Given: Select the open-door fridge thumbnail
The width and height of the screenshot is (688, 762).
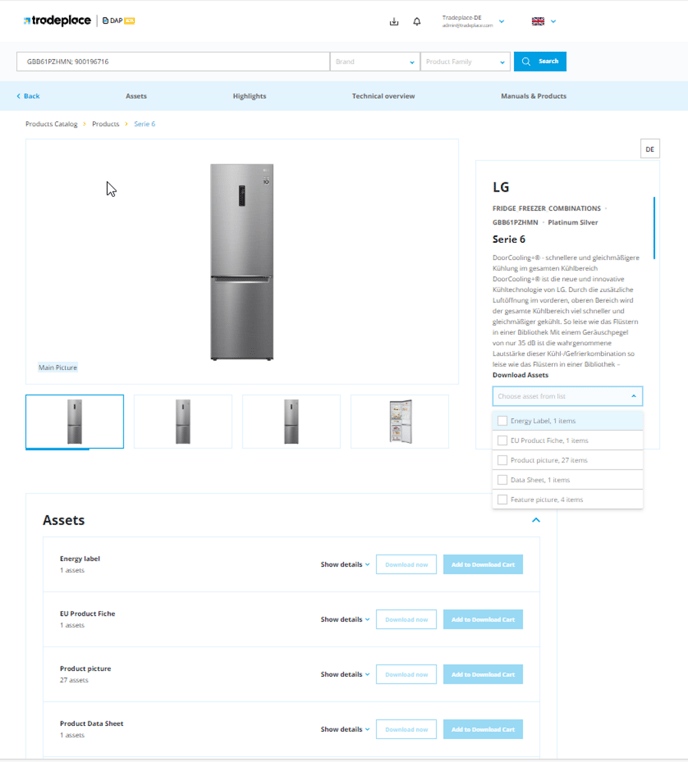Looking at the screenshot, I should (x=399, y=421).
